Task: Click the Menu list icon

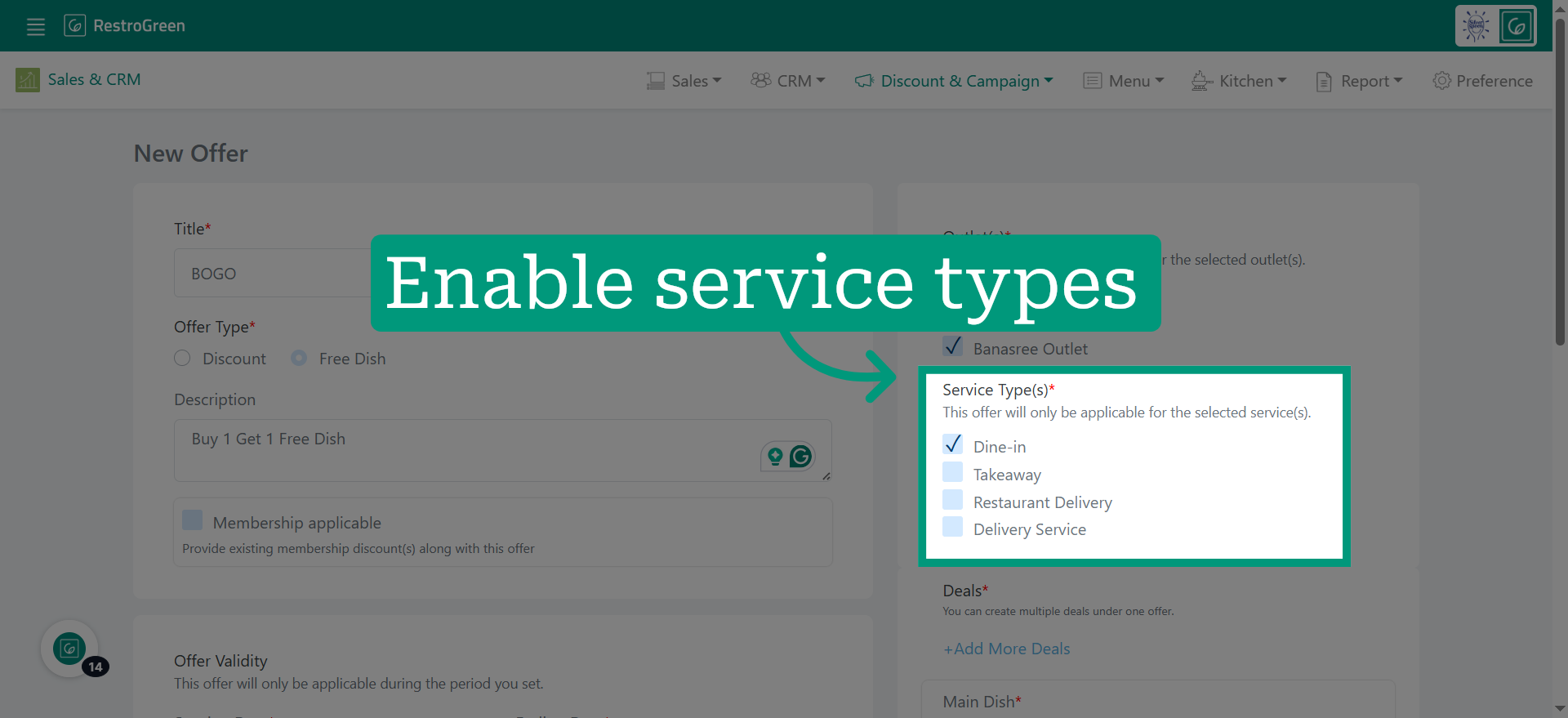Action: [x=1093, y=81]
